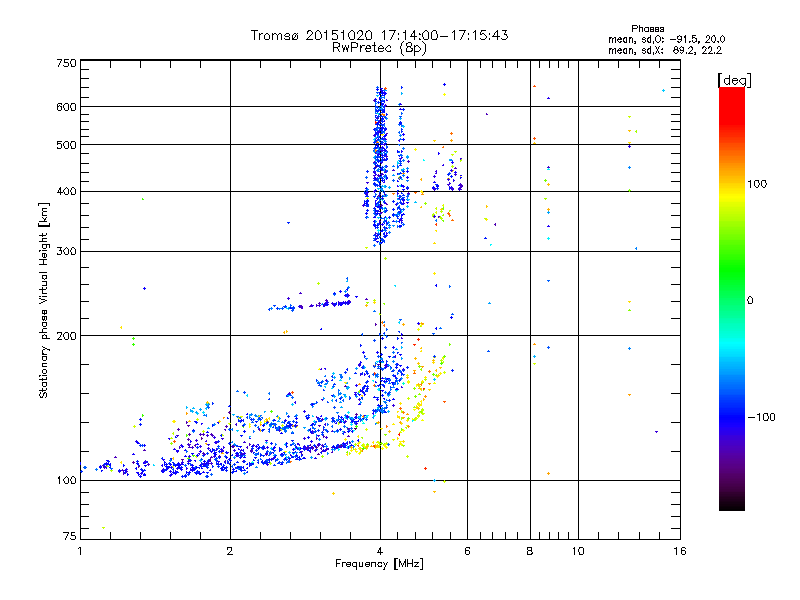Click the y-axis tick label '750'

point(67,63)
